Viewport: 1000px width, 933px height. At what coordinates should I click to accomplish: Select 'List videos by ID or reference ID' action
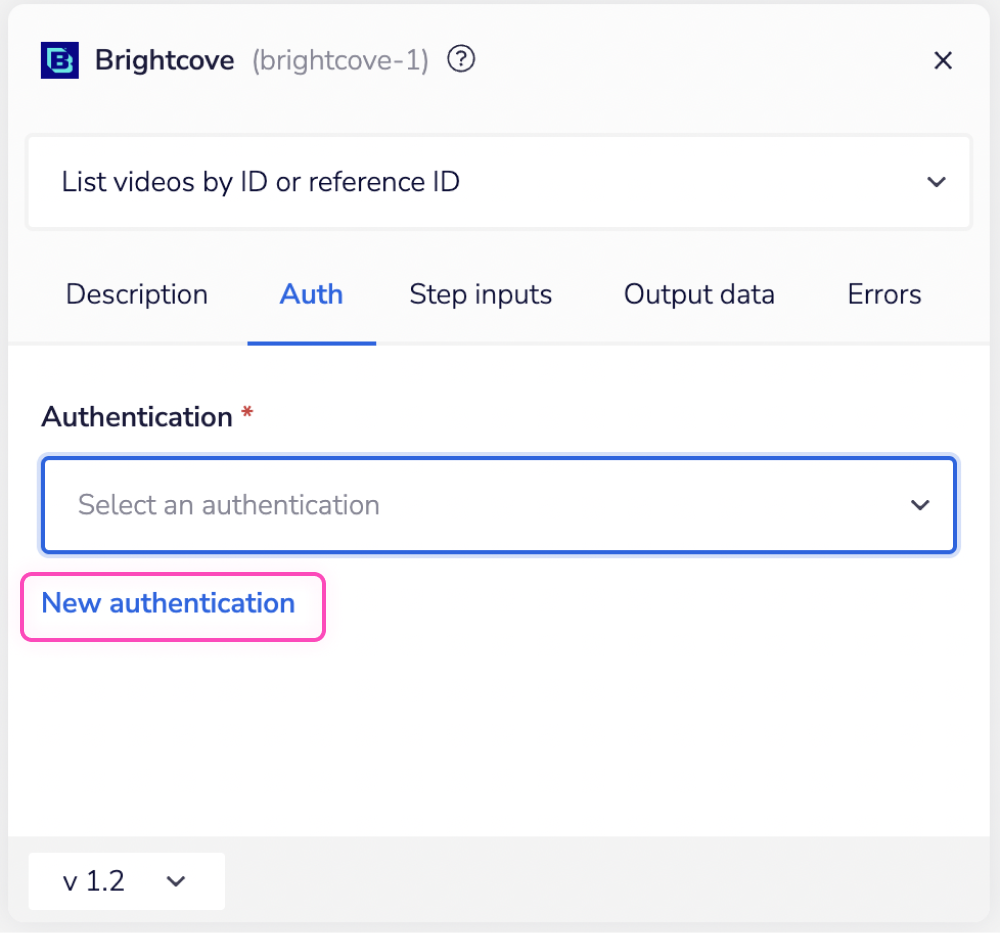click(x=260, y=182)
